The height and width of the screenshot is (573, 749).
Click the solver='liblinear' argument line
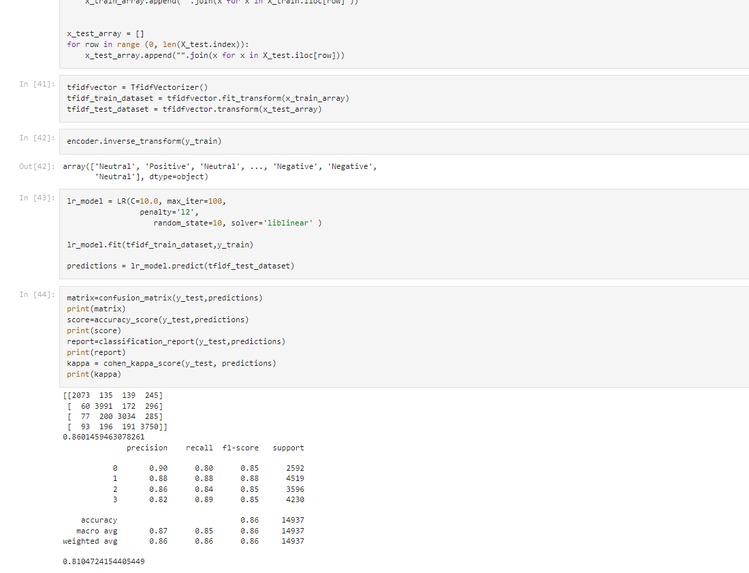coord(237,223)
